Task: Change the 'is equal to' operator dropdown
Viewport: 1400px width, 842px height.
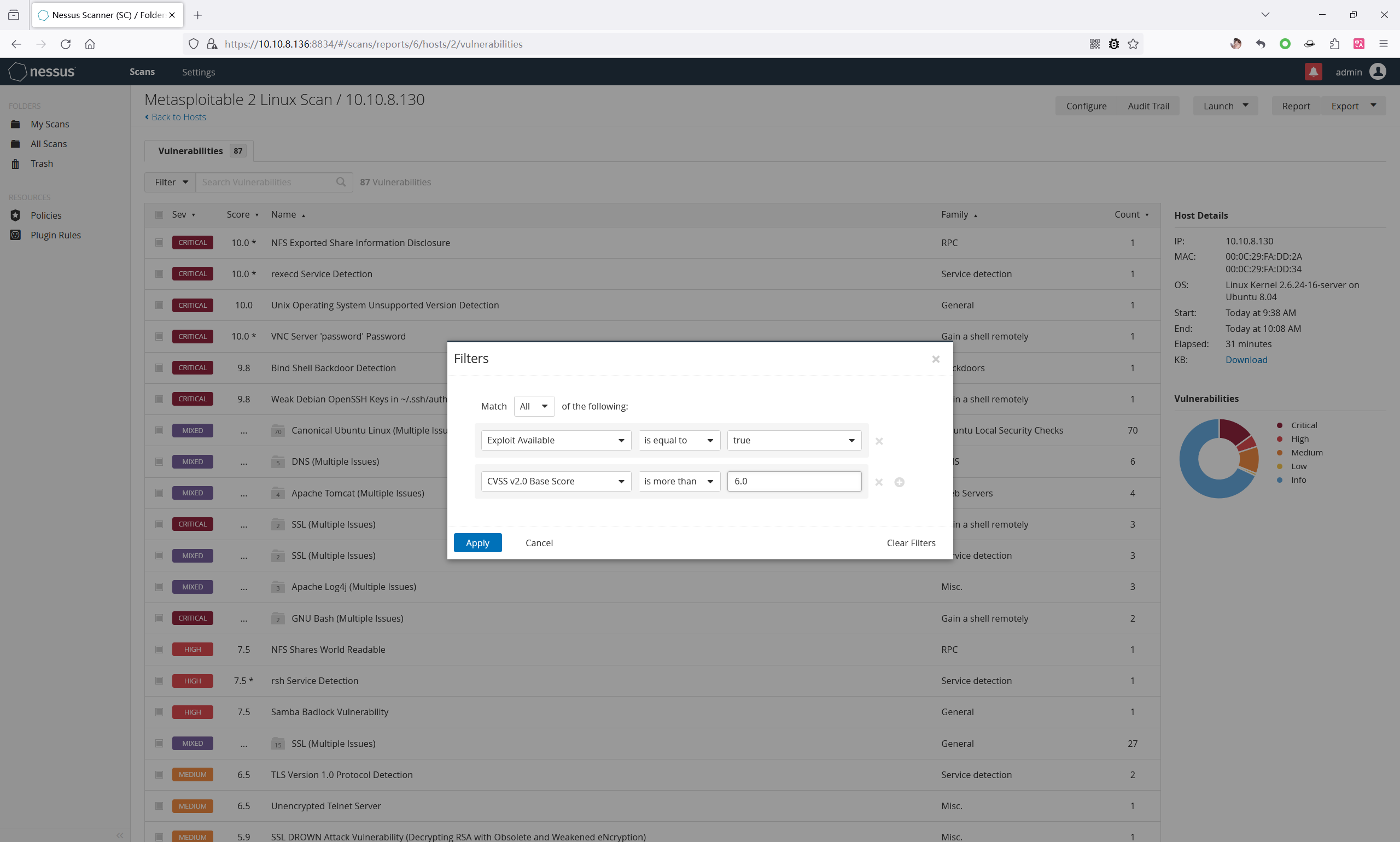Action: (x=679, y=440)
